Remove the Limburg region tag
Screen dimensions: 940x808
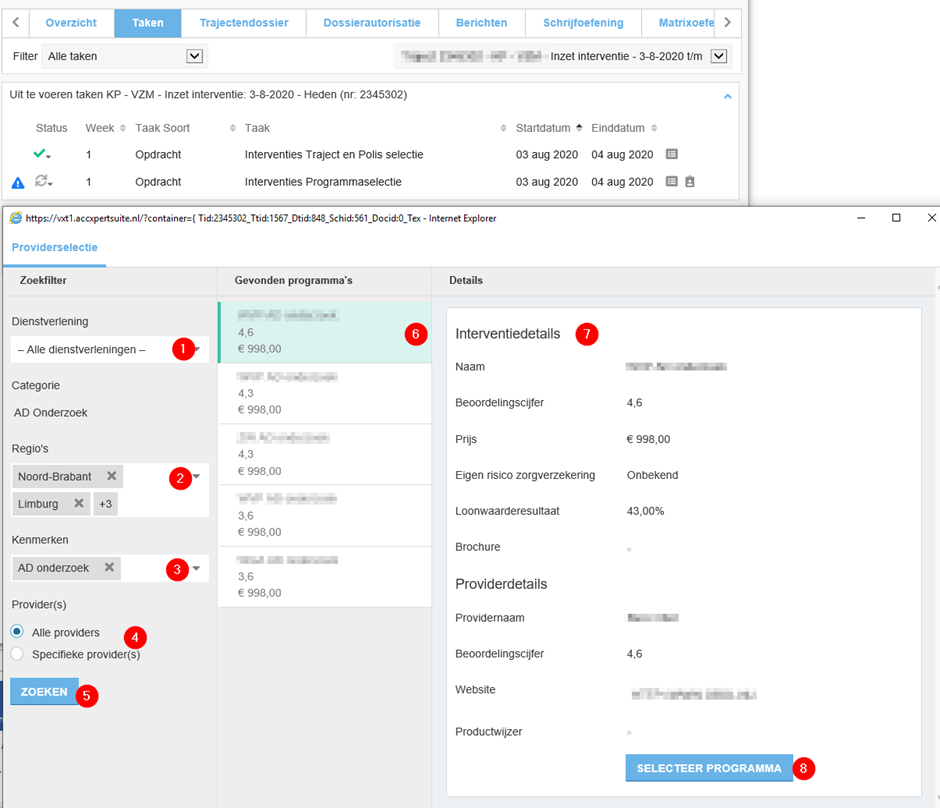pos(79,504)
